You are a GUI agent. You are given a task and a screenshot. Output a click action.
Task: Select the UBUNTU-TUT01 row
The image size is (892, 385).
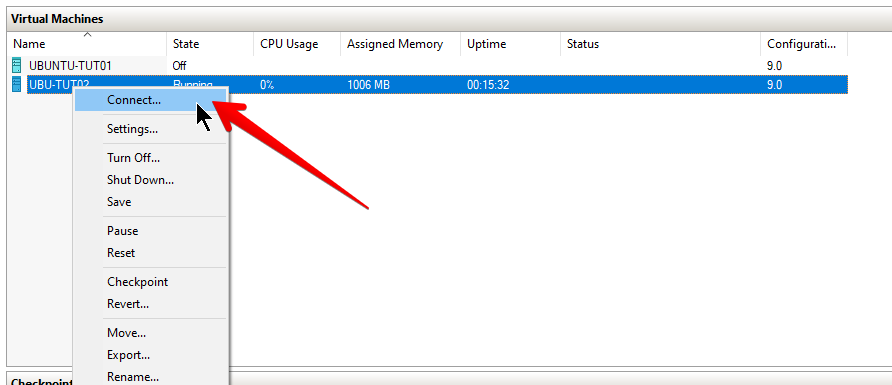429,65
